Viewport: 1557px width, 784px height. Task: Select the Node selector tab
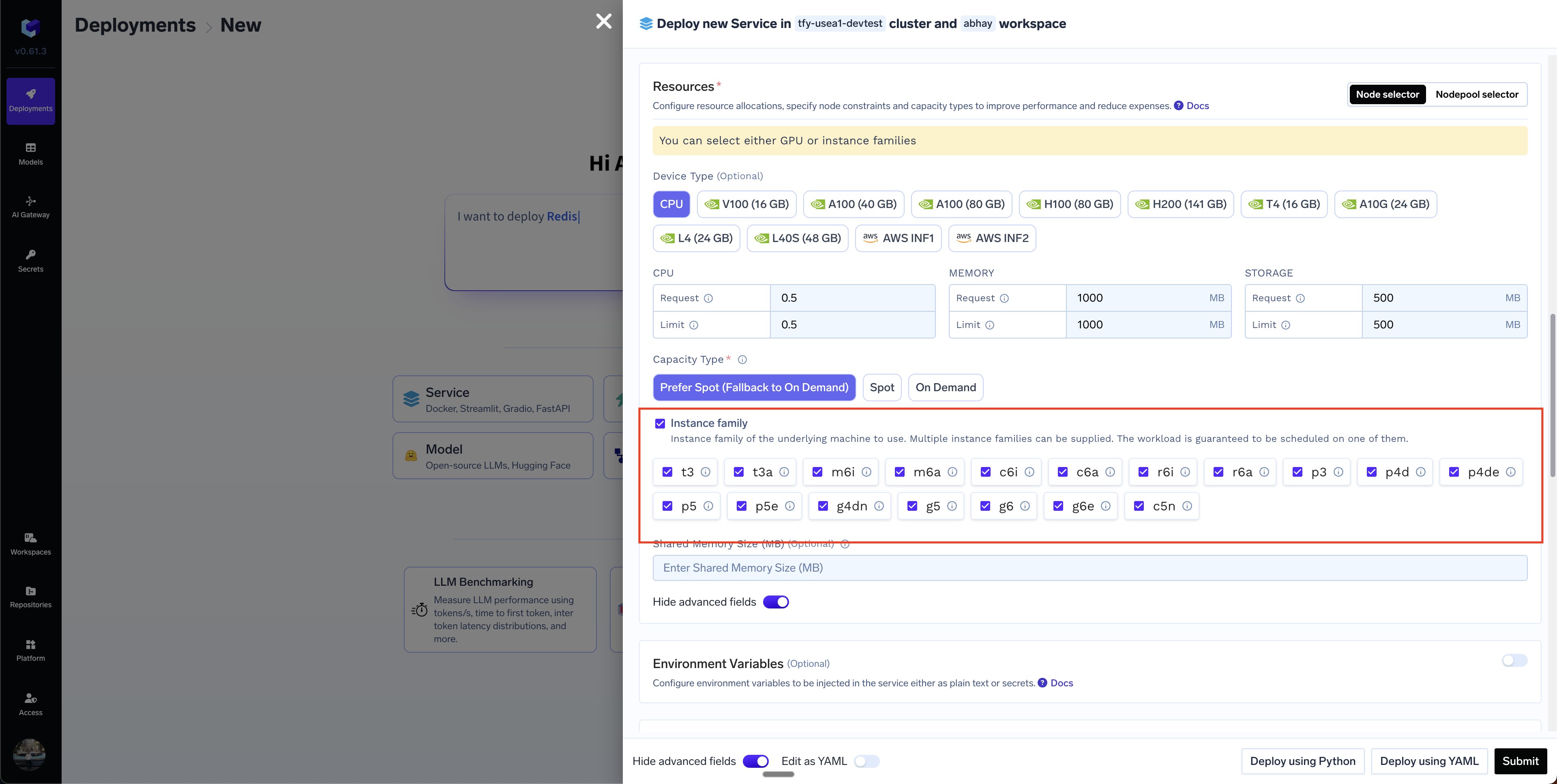tap(1387, 94)
